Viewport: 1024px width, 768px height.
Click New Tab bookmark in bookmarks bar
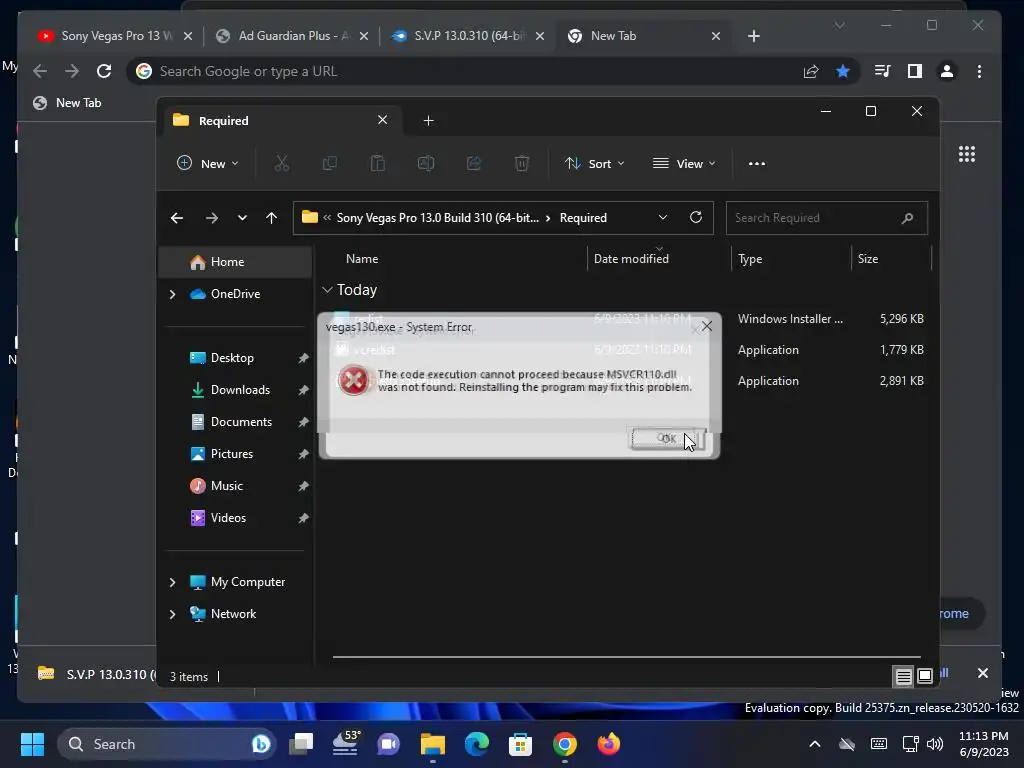68,103
